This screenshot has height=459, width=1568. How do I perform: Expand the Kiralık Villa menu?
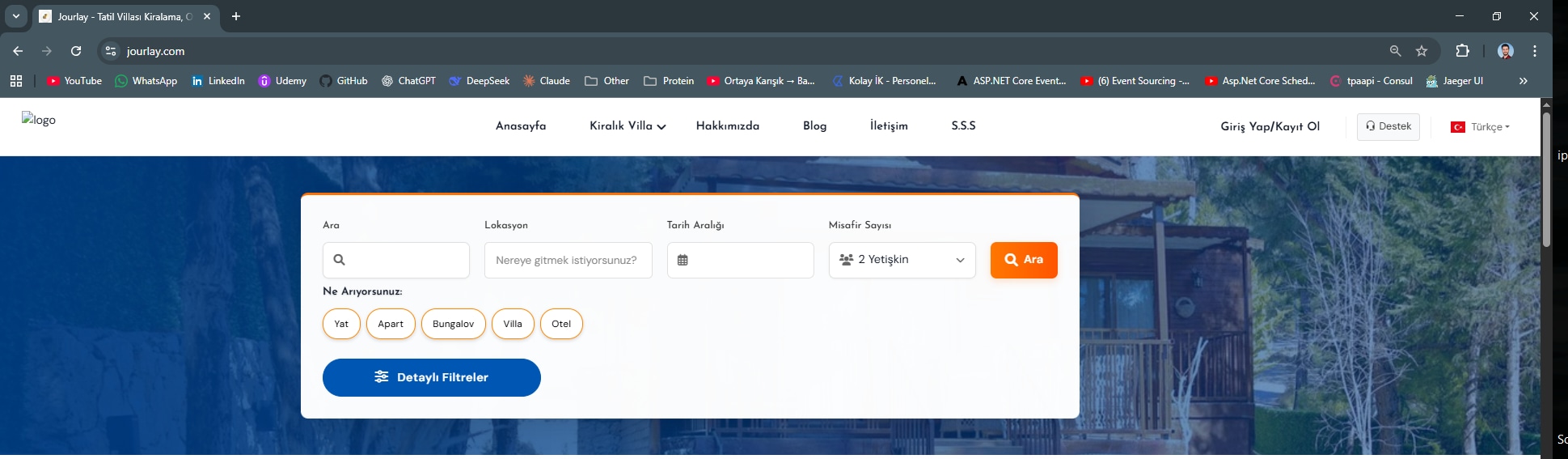tap(628, 126)
